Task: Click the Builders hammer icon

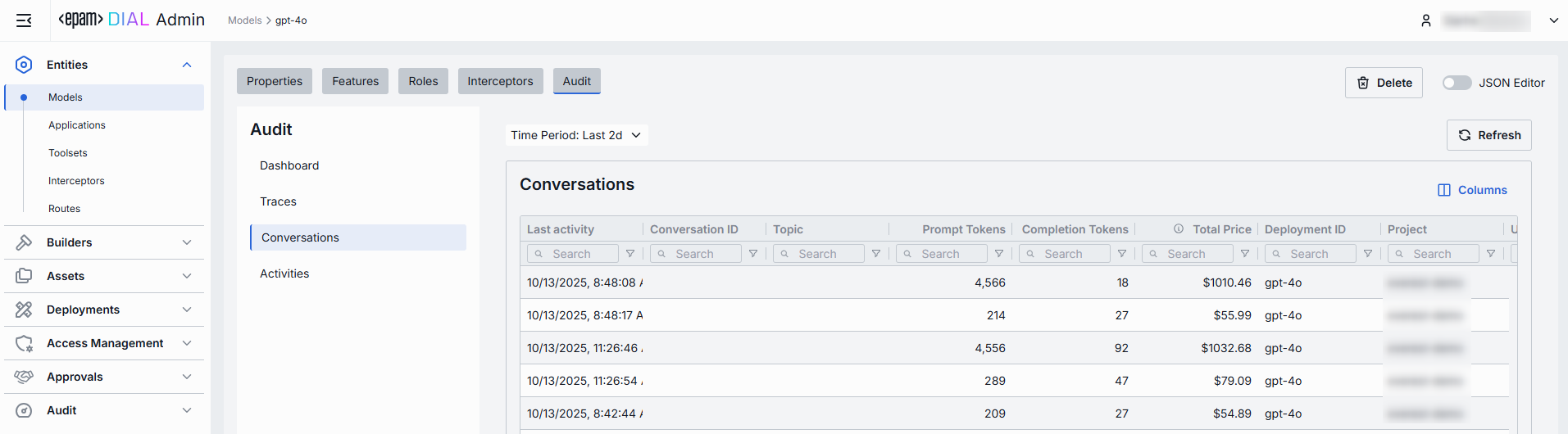Action: pyautogui.click(x=24, y=242)
